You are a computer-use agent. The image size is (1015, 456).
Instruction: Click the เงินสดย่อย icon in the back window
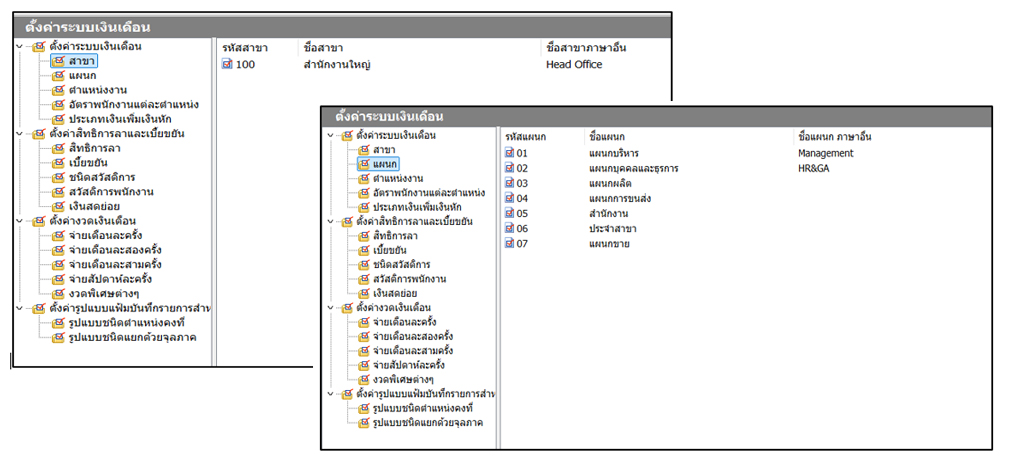(58, 205)
